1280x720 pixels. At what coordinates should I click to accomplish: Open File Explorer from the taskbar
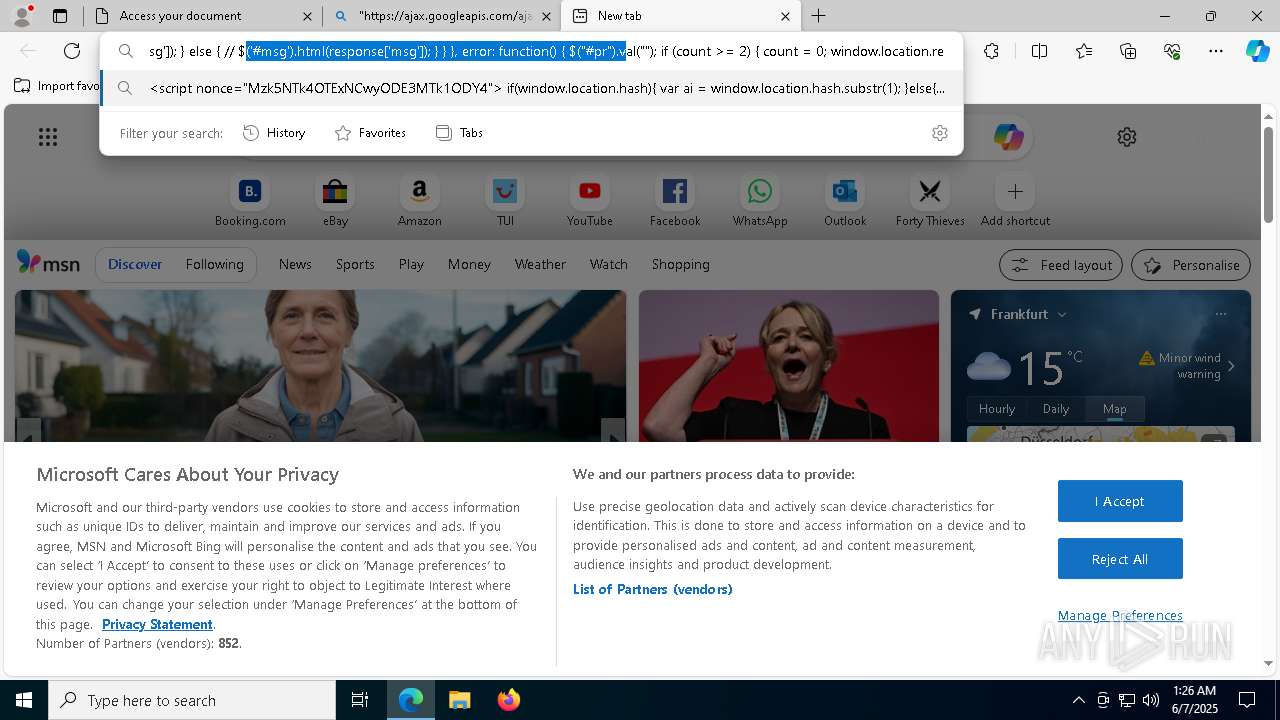click(x=459, y=700)
